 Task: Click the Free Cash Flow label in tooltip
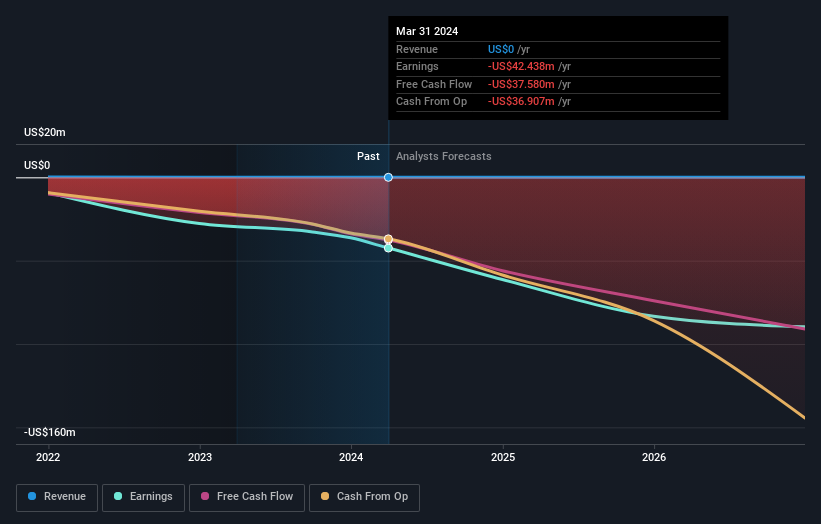pos(434,84)
